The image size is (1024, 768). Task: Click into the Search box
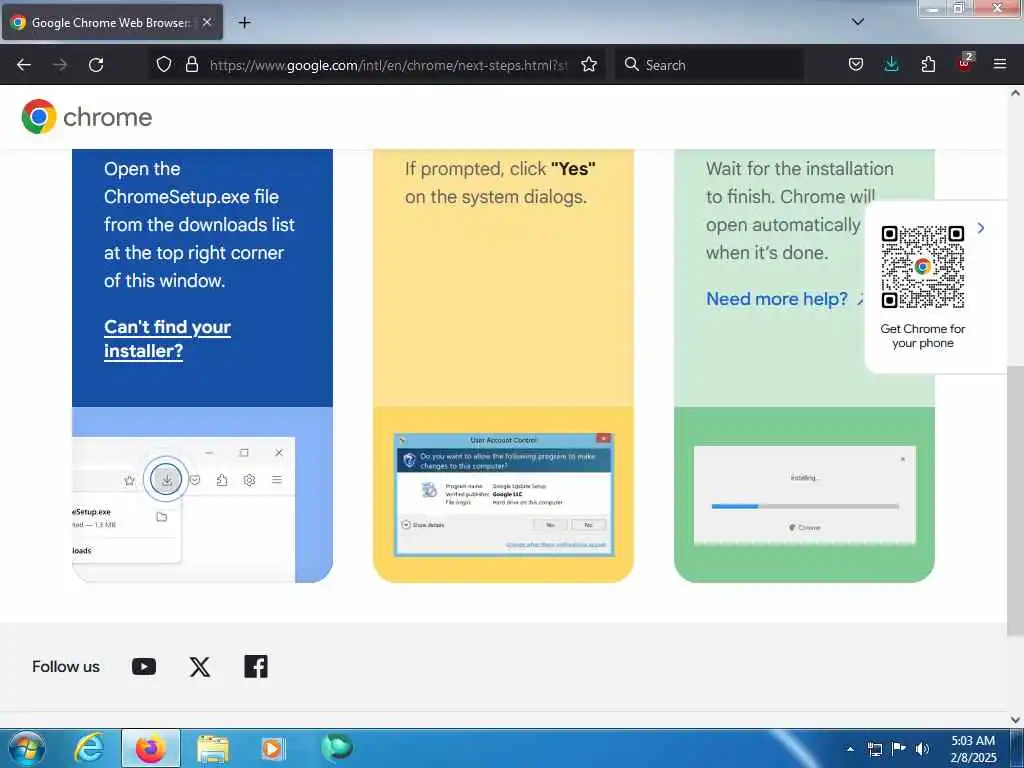pos(709,65)
